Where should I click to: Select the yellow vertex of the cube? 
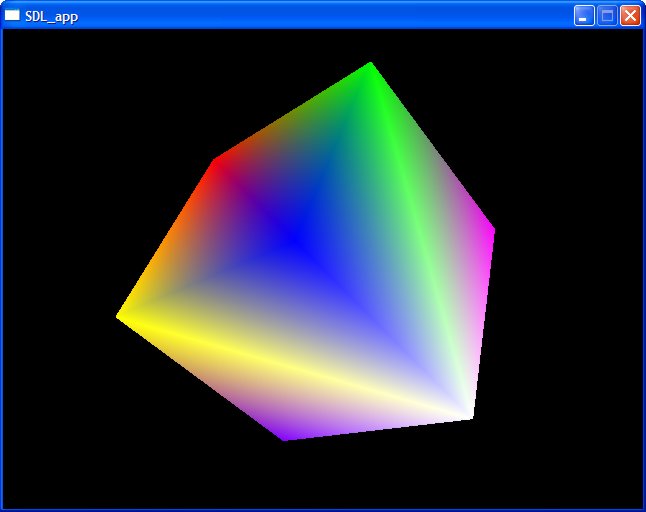point(121,316)
